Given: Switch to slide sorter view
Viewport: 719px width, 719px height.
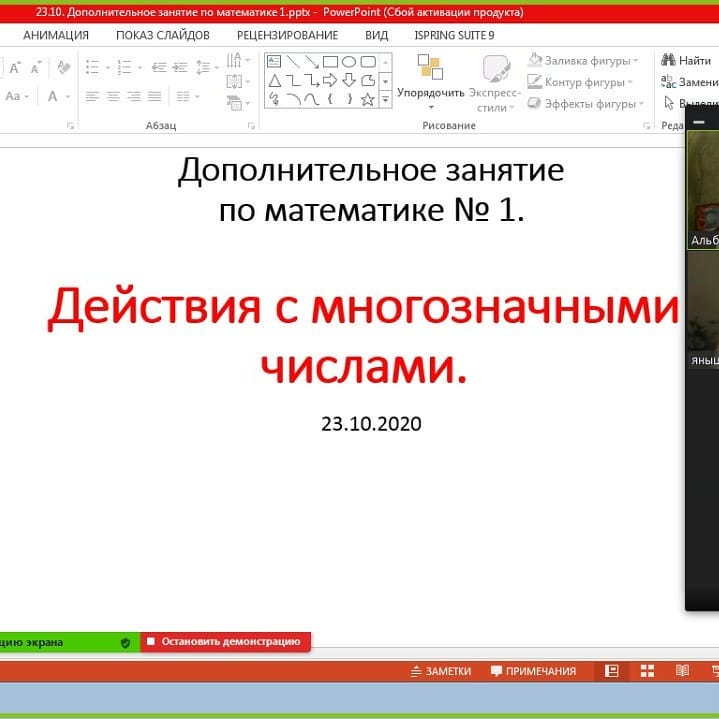Looking at the screenshot, I should click(647, 671).
